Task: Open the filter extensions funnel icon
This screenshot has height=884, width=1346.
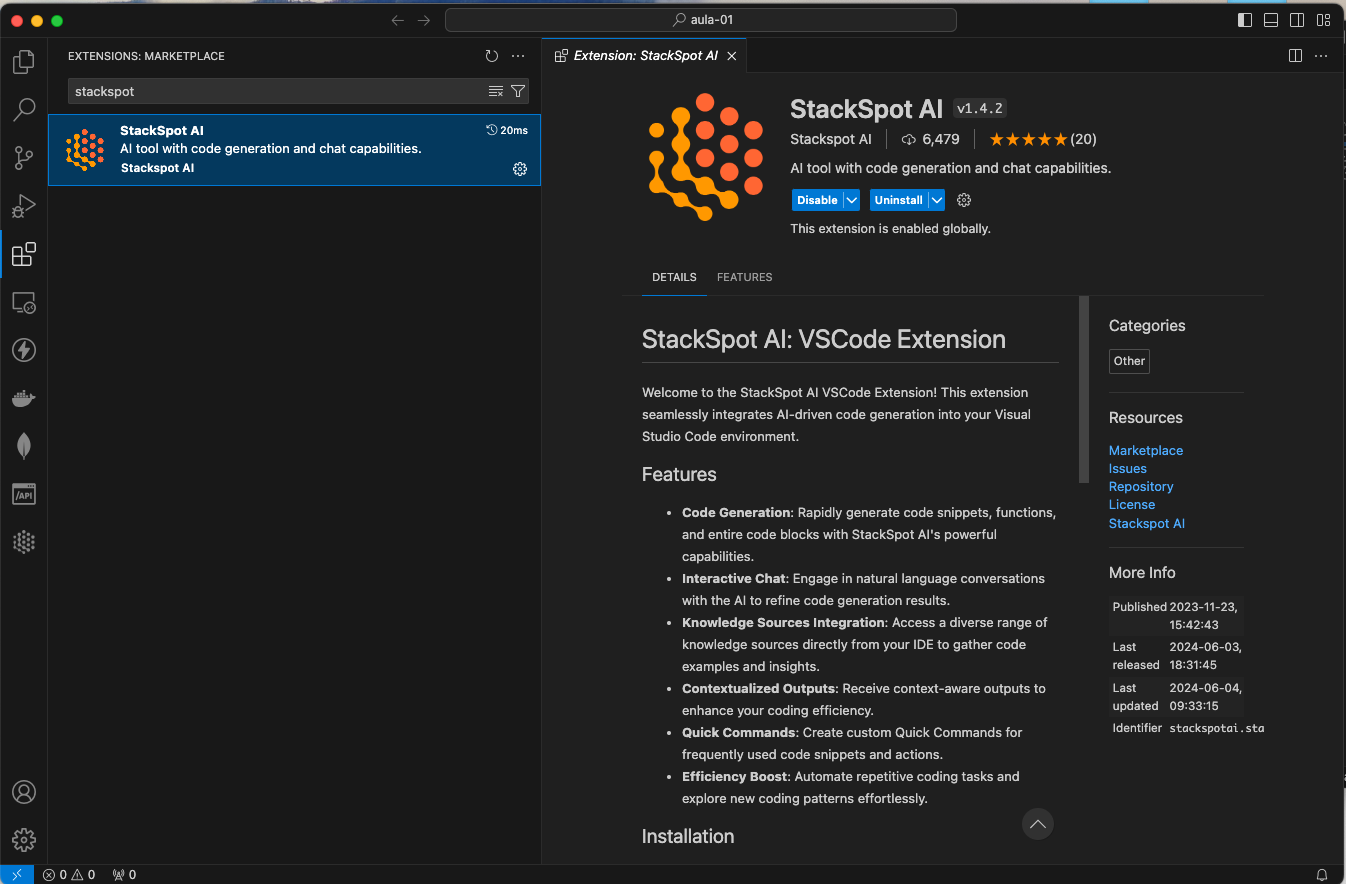Action: click(x=518, y=91)
